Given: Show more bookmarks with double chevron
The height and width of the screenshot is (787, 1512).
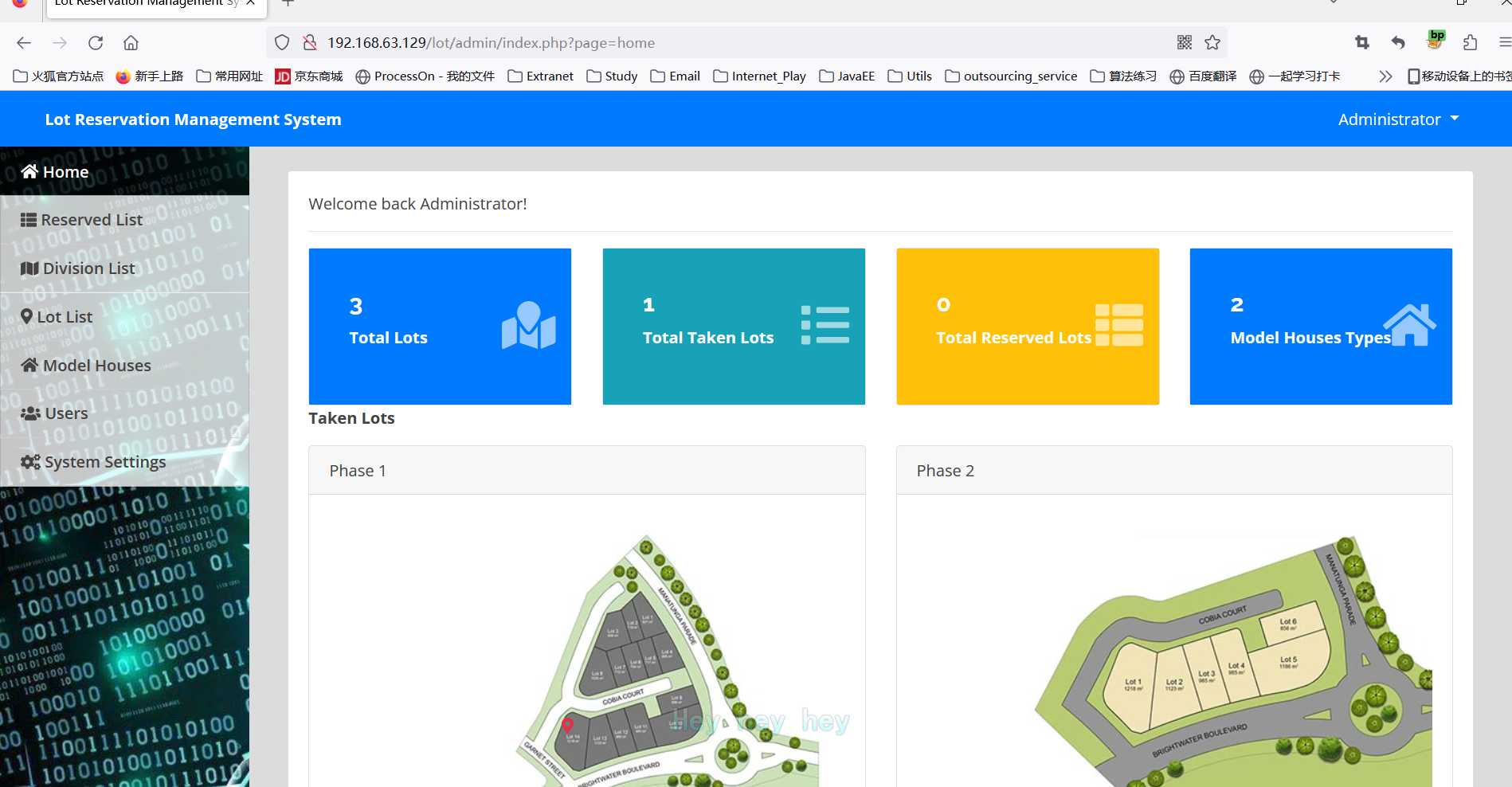Looking at the screenshot, I should click(x=1385, y=76).
